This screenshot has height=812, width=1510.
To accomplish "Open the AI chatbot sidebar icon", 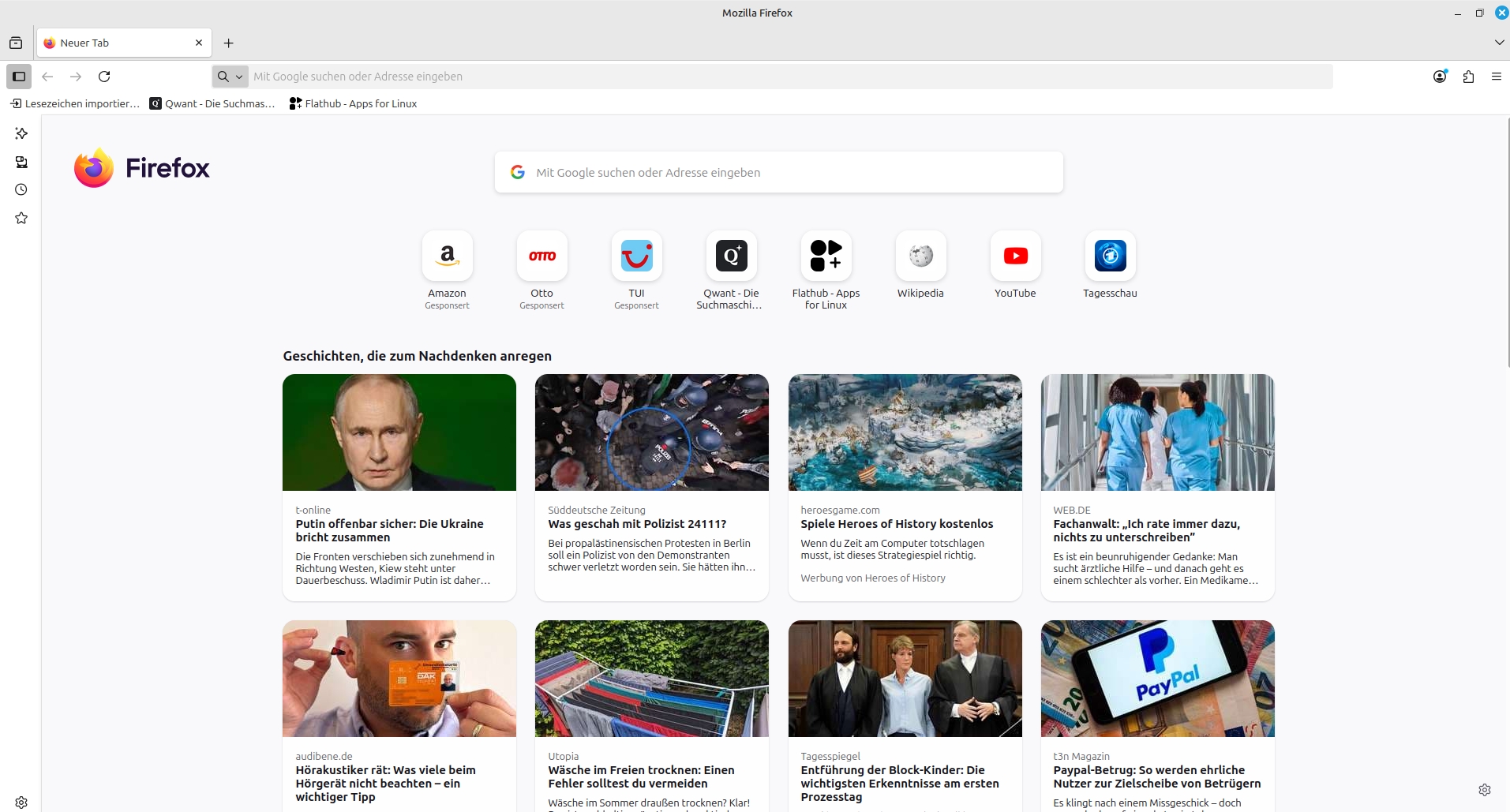I will coord(21,133).
